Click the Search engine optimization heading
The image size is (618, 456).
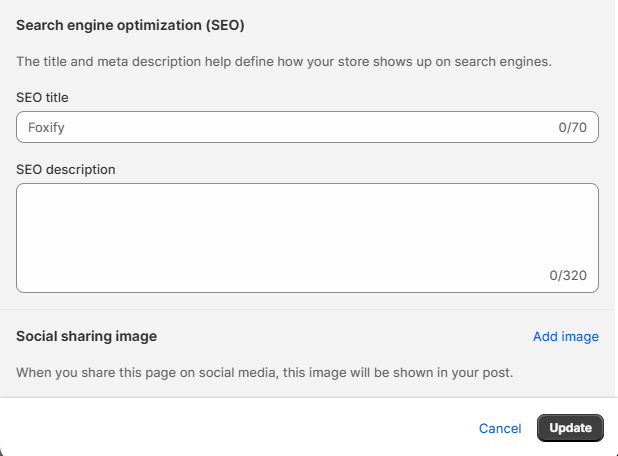(x=130, y=25)
